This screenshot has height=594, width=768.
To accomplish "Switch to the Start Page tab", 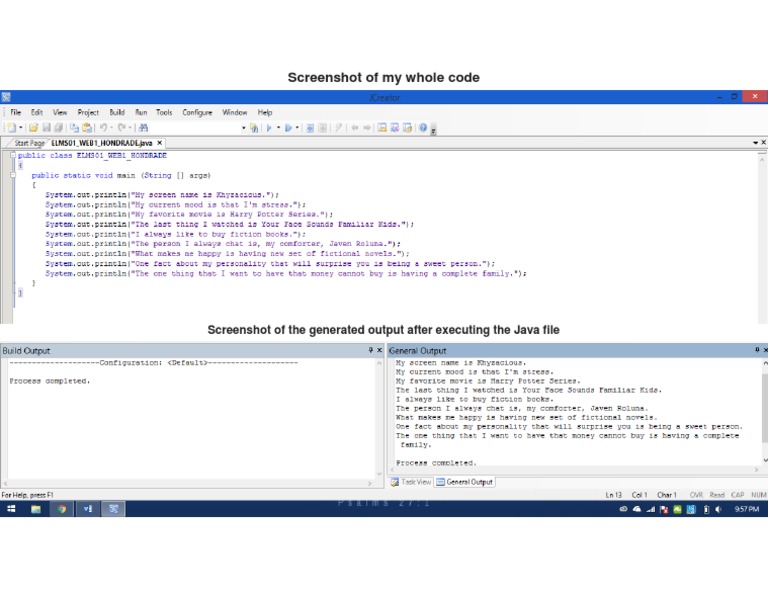I will [29, 143].
